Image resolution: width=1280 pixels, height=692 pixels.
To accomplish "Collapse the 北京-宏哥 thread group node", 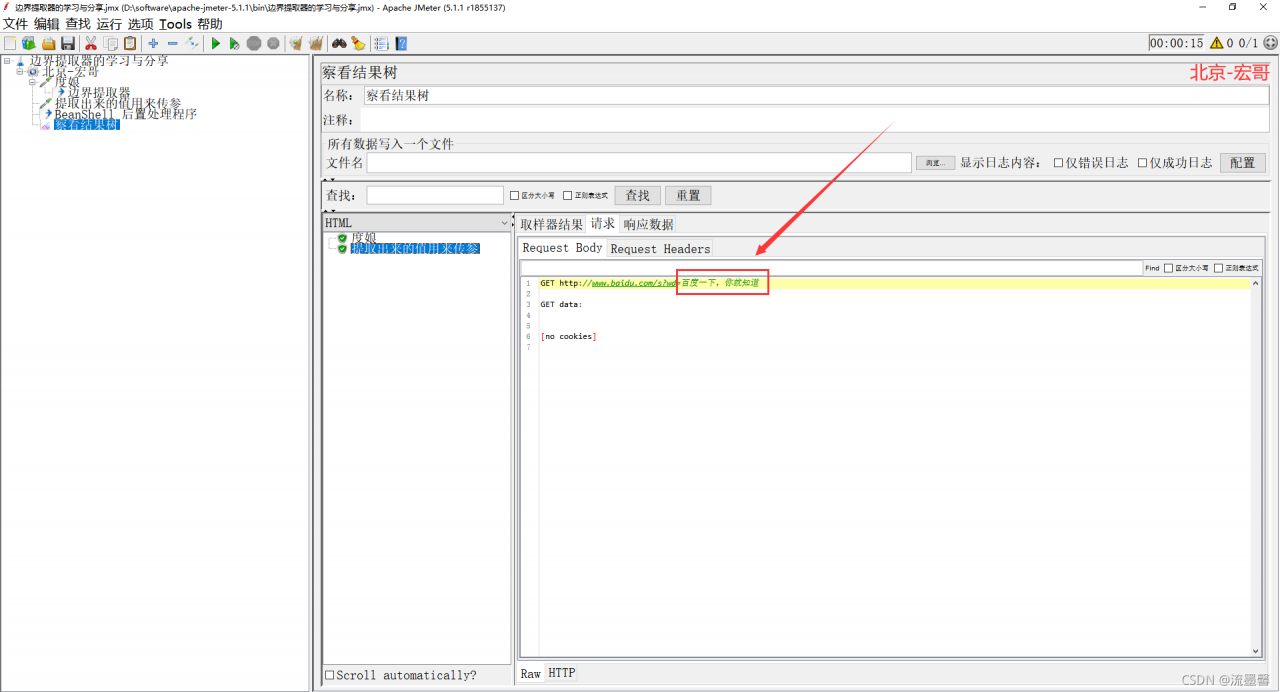I will click(x=19, y=72).
